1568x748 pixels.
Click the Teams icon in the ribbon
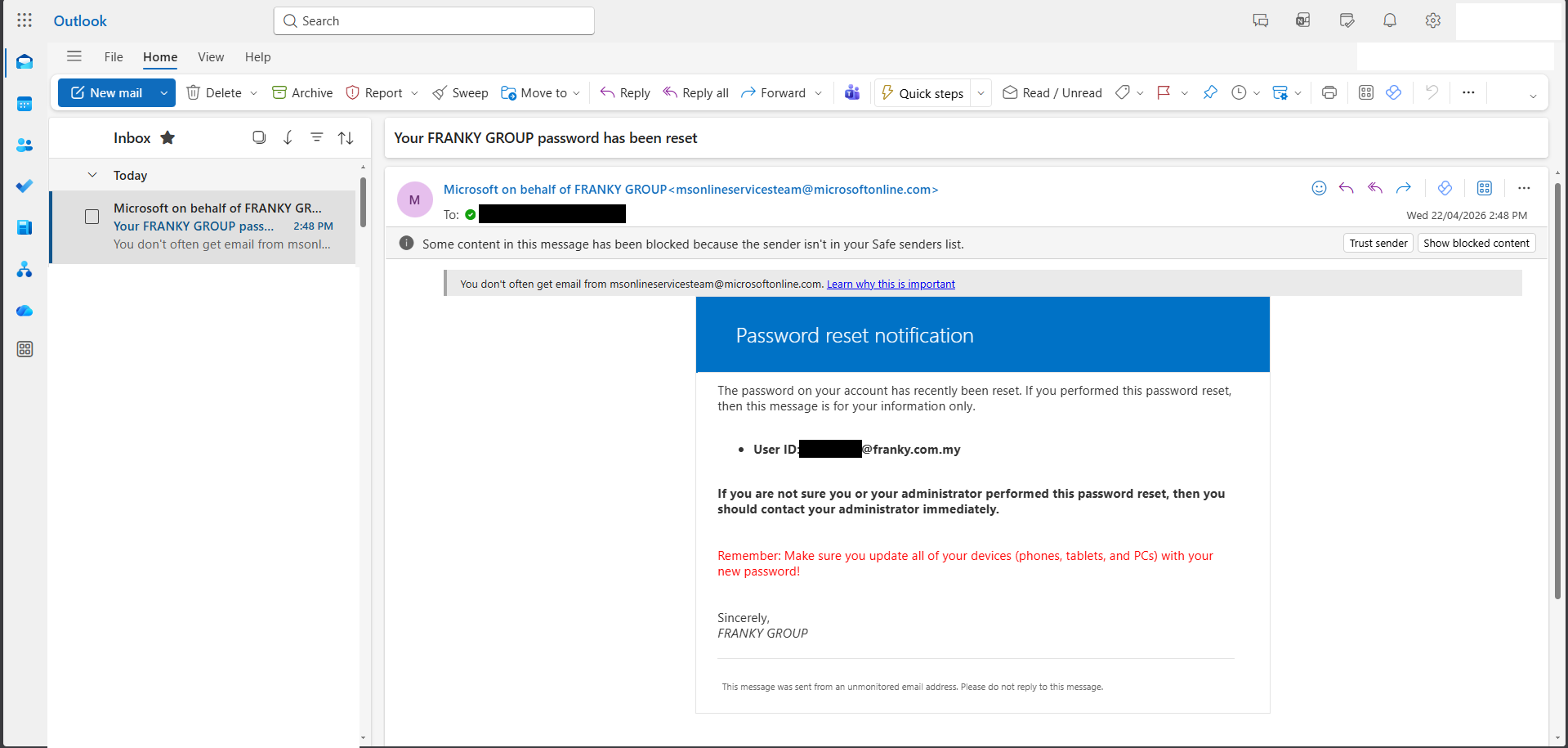(852, 92)
